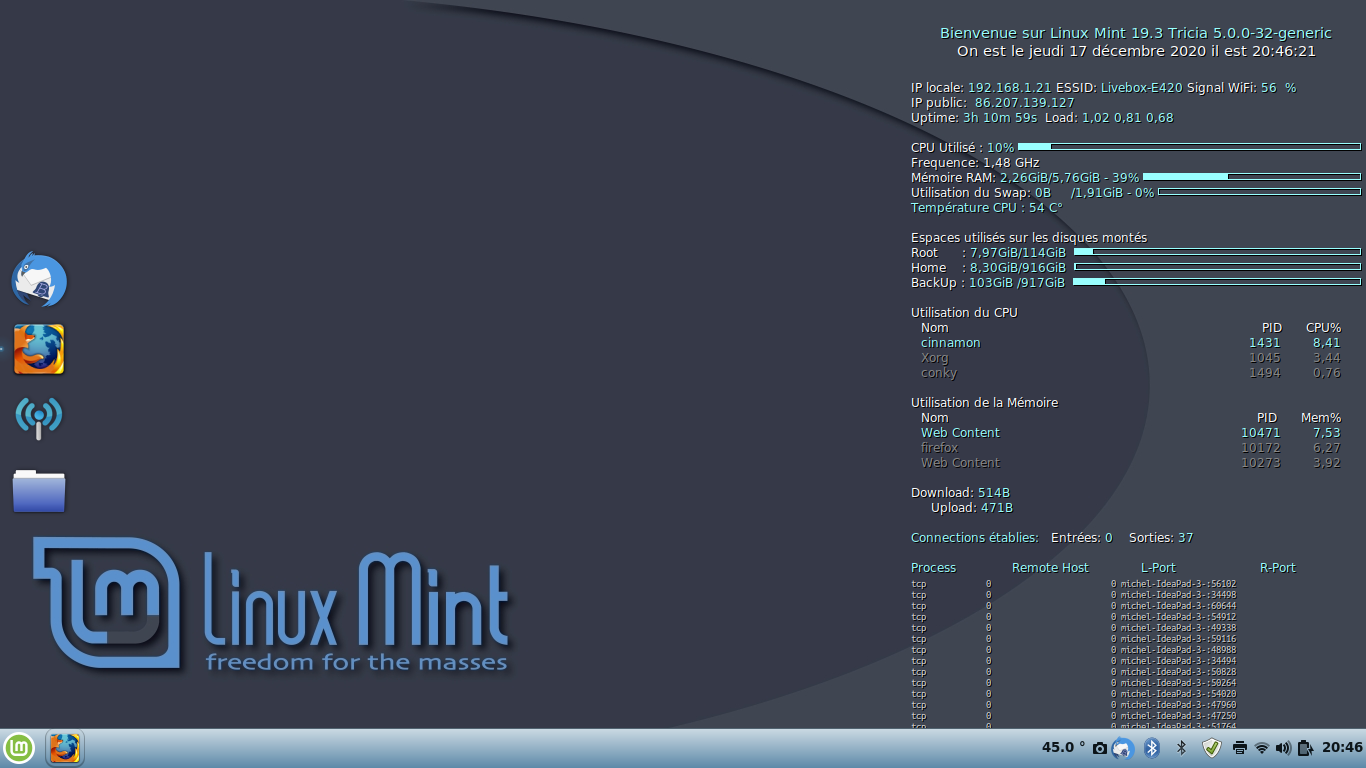The width and height of the screenshot is (1366, 768).
Task: Open the radio antenna app in the dock
Action: click(x=39, y=417)
